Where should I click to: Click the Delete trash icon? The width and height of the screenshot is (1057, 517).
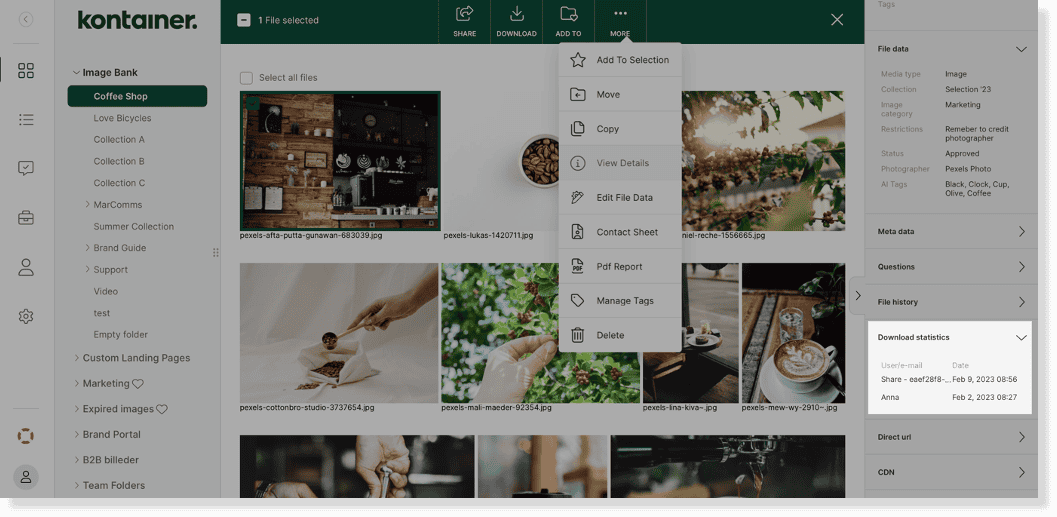(x=578, y=335)
